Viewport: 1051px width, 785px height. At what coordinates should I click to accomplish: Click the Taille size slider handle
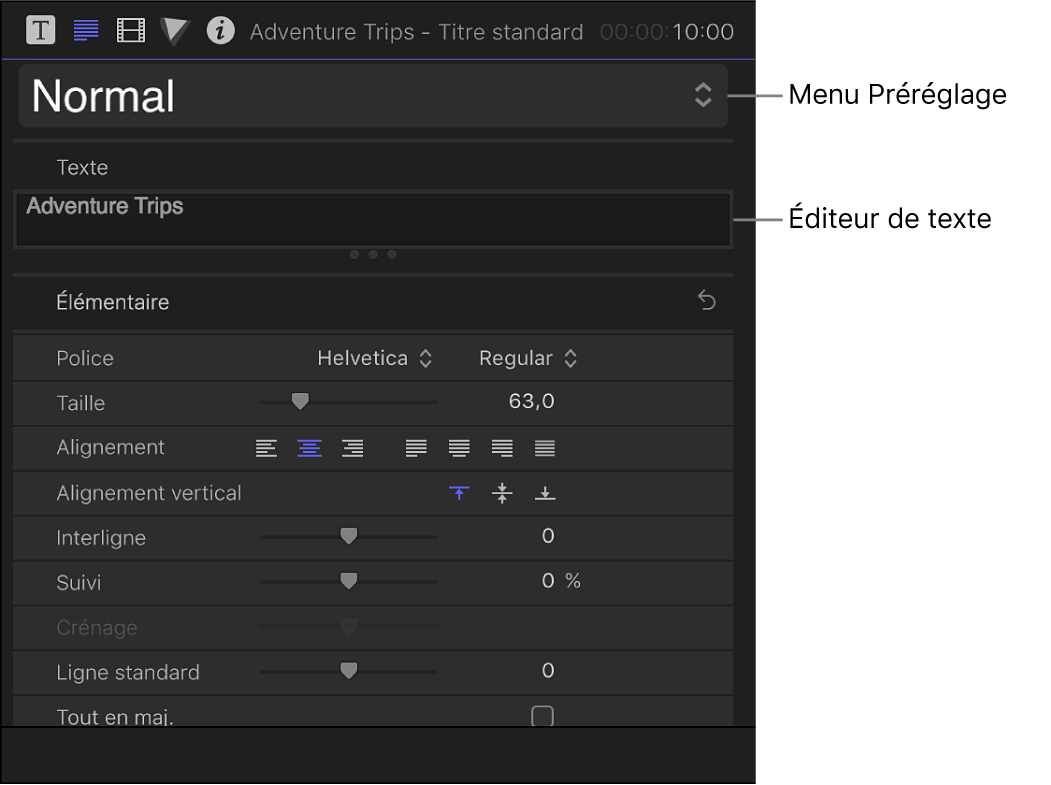[299, 402]
